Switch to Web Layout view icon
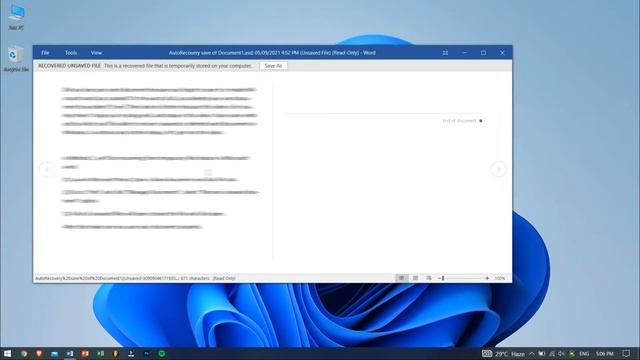The width and height of the screenshot is (640, 360). pyautogui.click(x=429, y=278)
